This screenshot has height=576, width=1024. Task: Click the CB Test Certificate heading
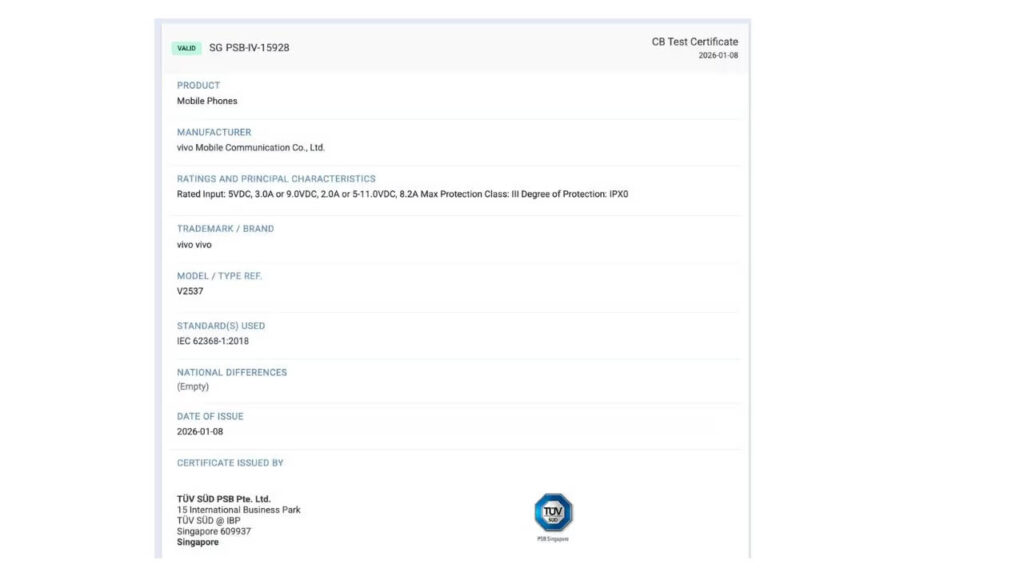[694, 42]
